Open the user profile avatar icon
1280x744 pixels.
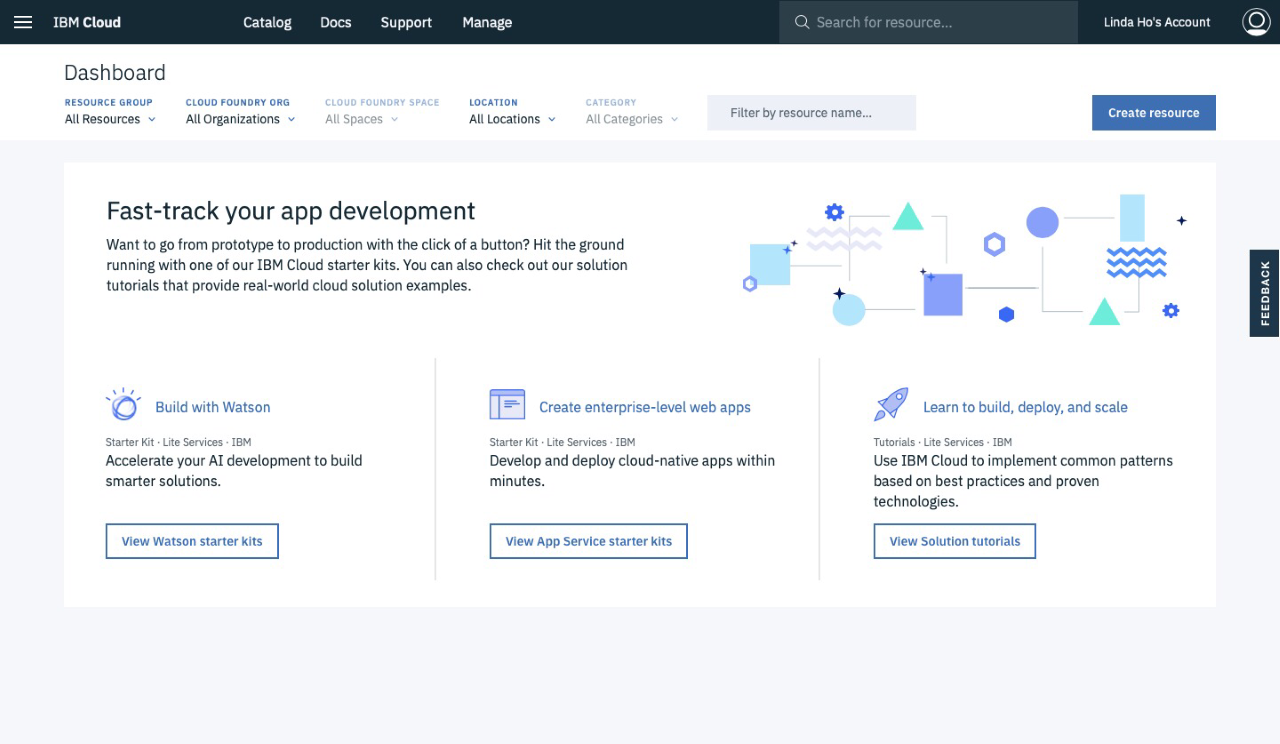[x=1256, y=22]
